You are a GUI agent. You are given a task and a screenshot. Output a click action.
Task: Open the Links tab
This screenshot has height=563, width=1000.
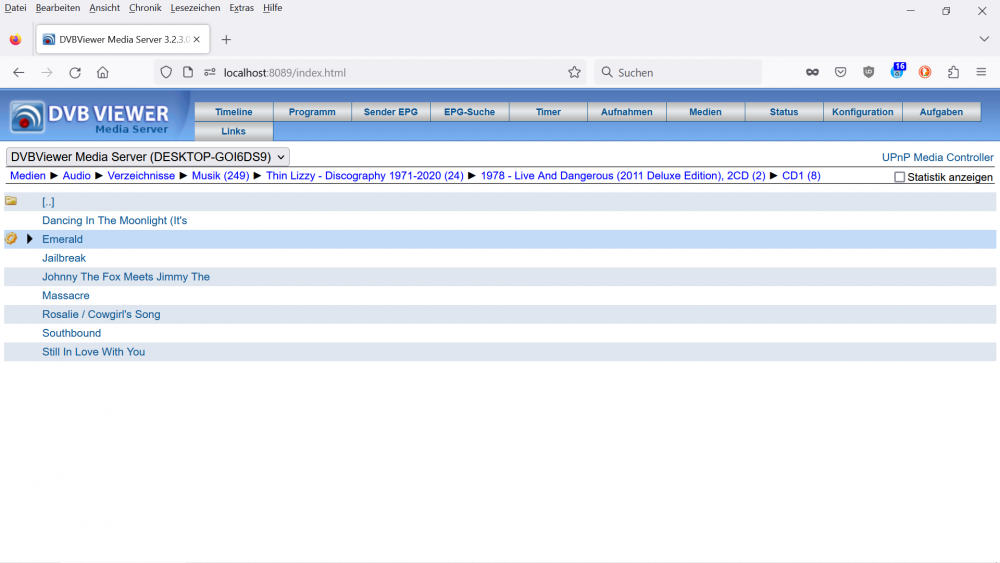[233, 131]
